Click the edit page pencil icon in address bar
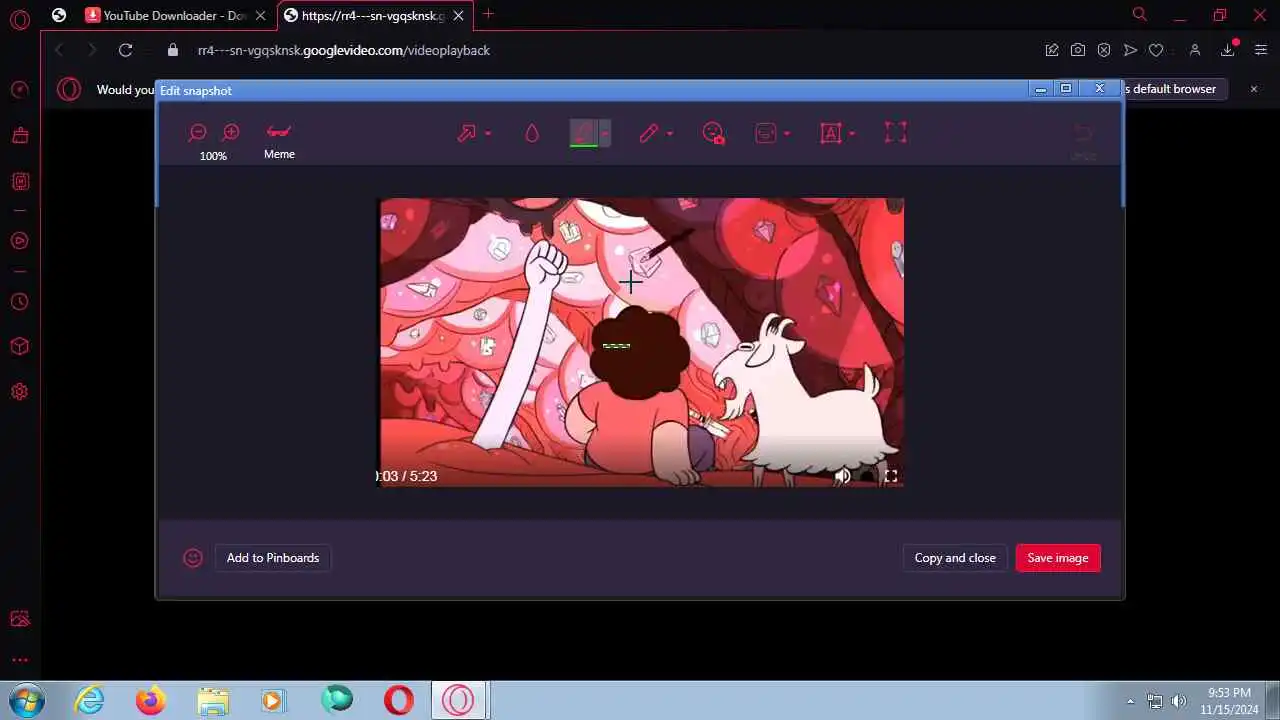Screen dimensions: 1280x720 click(1052, 50)
